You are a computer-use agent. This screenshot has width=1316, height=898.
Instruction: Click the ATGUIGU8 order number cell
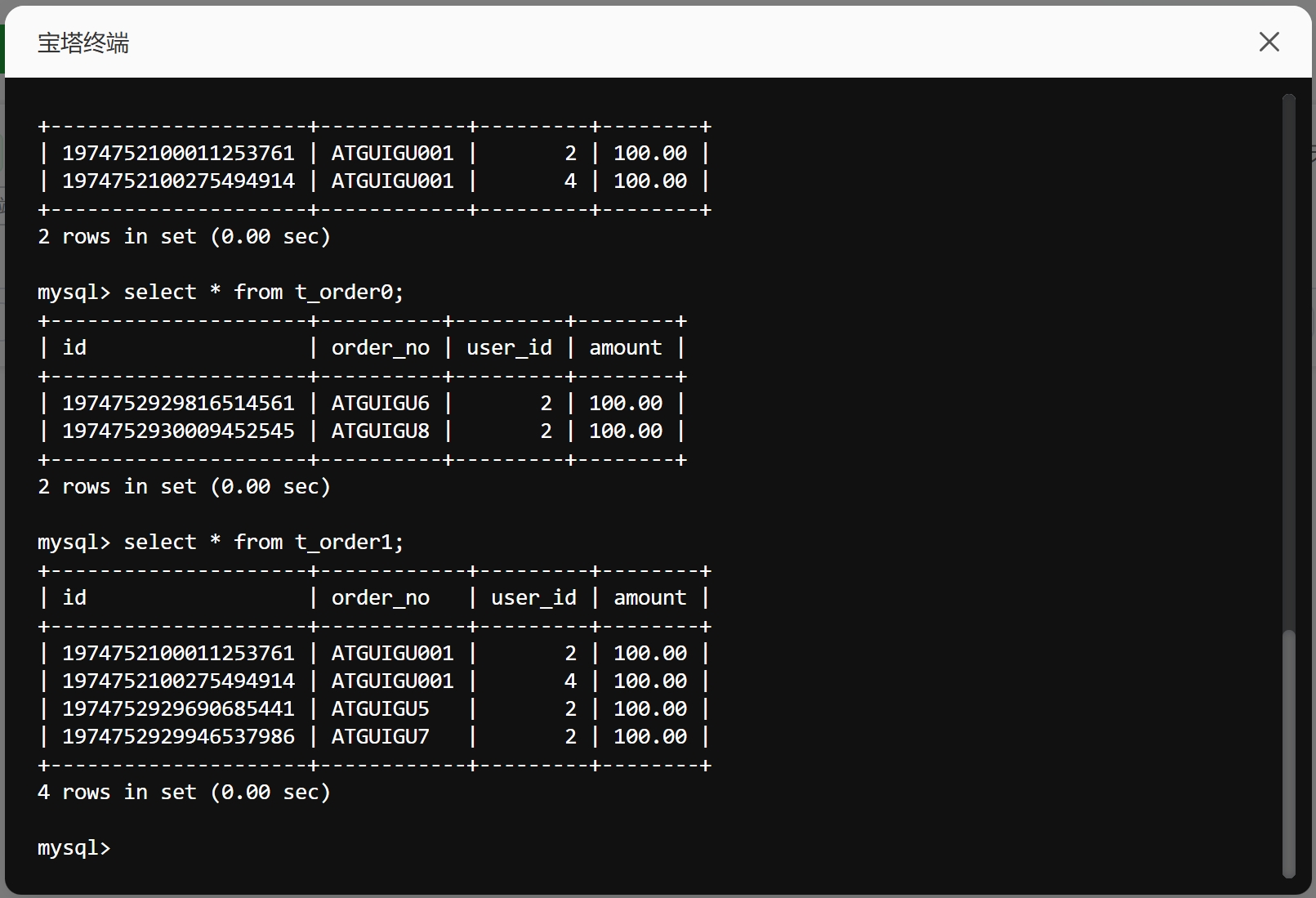(380, 431)
